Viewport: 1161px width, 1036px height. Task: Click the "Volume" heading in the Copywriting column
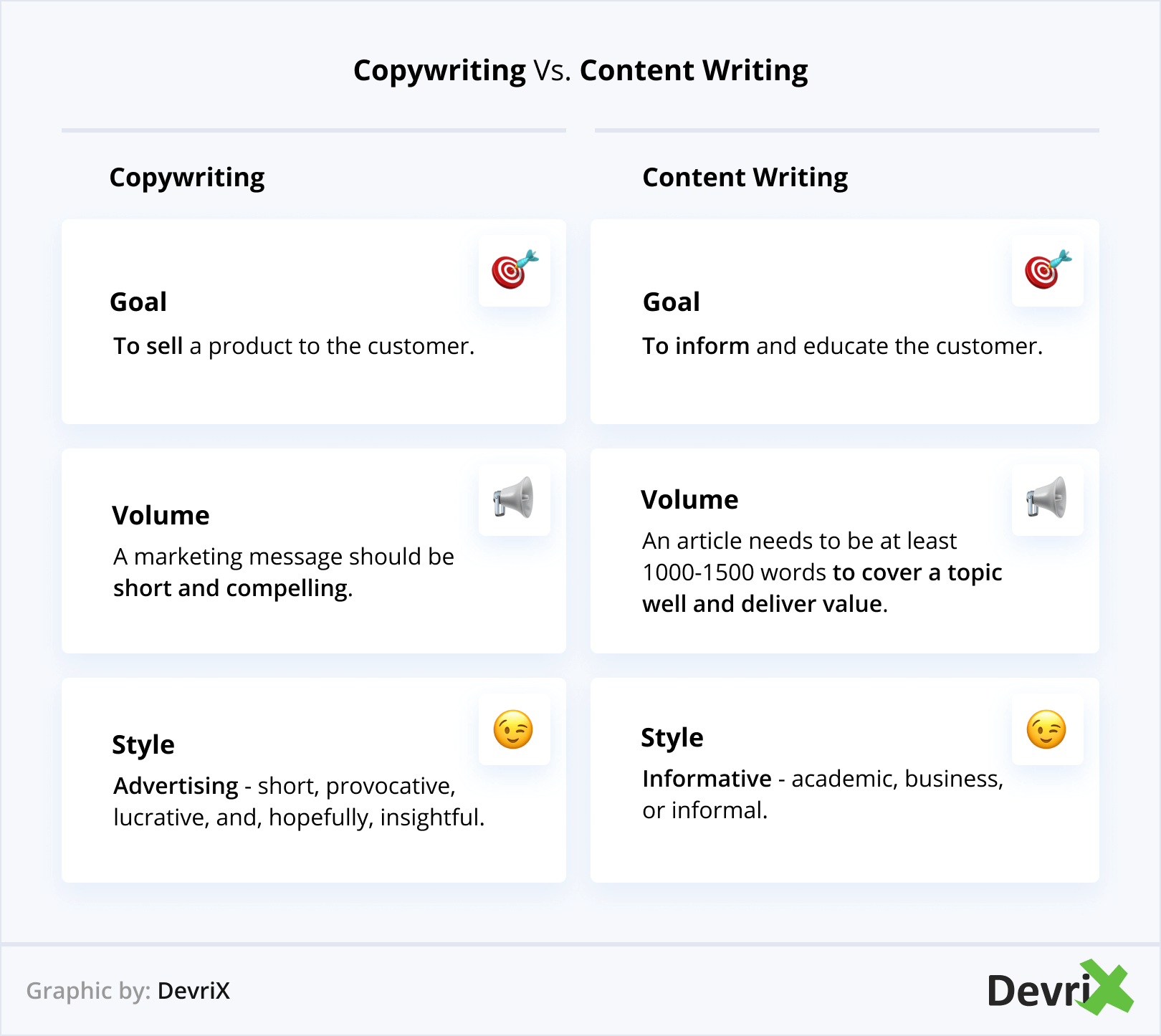[x=161, y=515]
